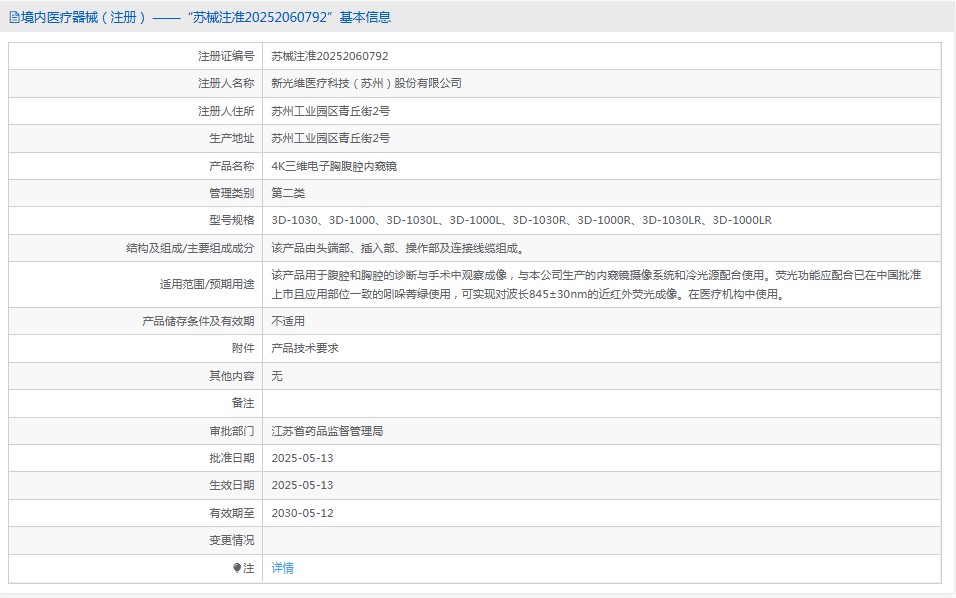The width and height of the screenshot is (956, 598).
Task: Click the expiry date 2030-05-12
Action: (x=302, y=513)
